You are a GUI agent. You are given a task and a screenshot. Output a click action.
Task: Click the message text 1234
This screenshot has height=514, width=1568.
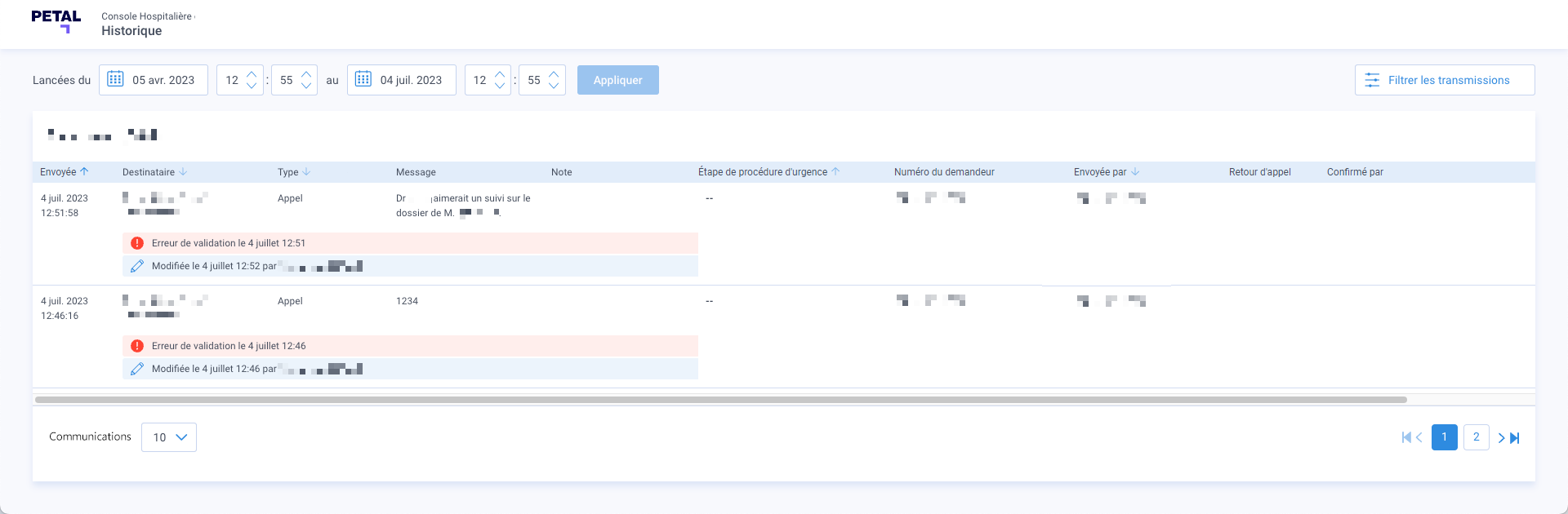pyautogui.click(x=407, y=301)
